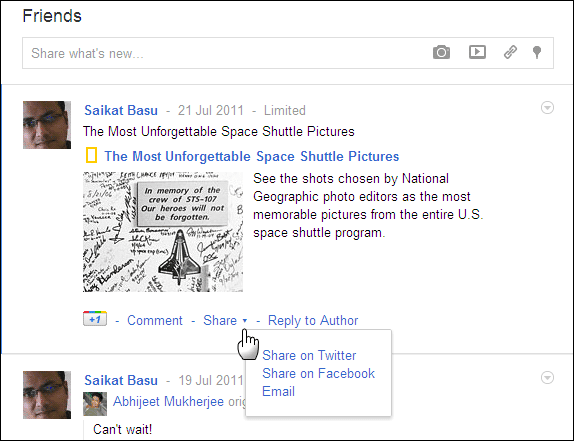Open Saikat Basu profile on 19 Jul post
The image size is (574, 441).
tap(121, 380)
